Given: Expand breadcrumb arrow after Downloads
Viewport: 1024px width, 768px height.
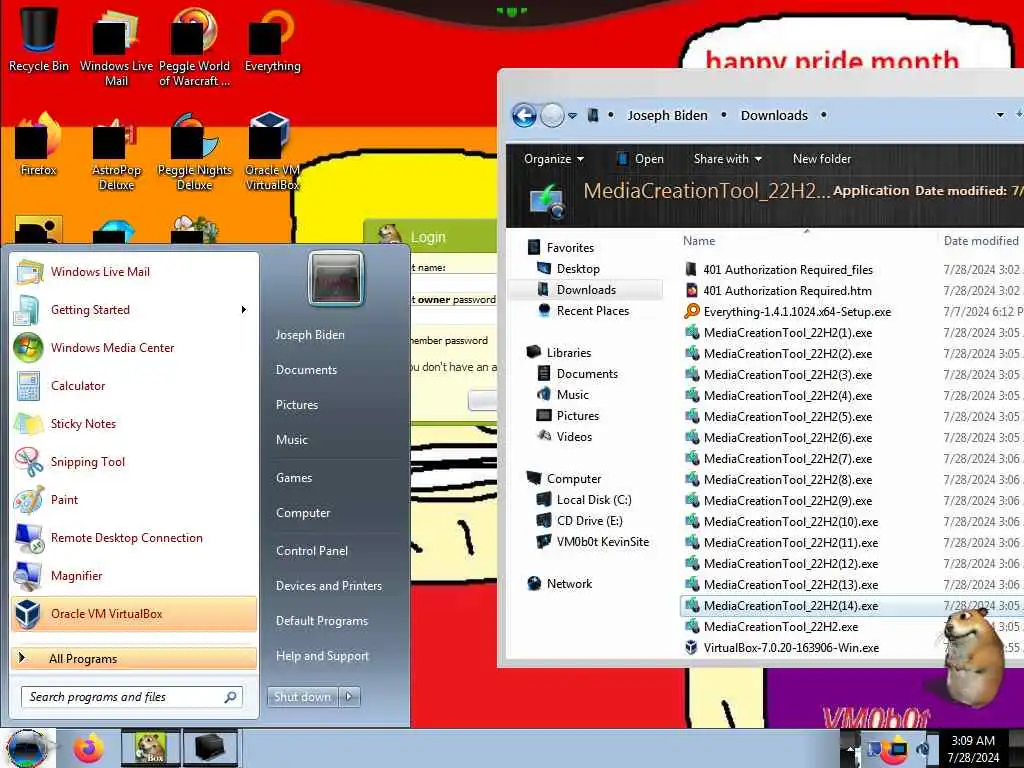Looking at the screenshot, I should coord(824,115).
